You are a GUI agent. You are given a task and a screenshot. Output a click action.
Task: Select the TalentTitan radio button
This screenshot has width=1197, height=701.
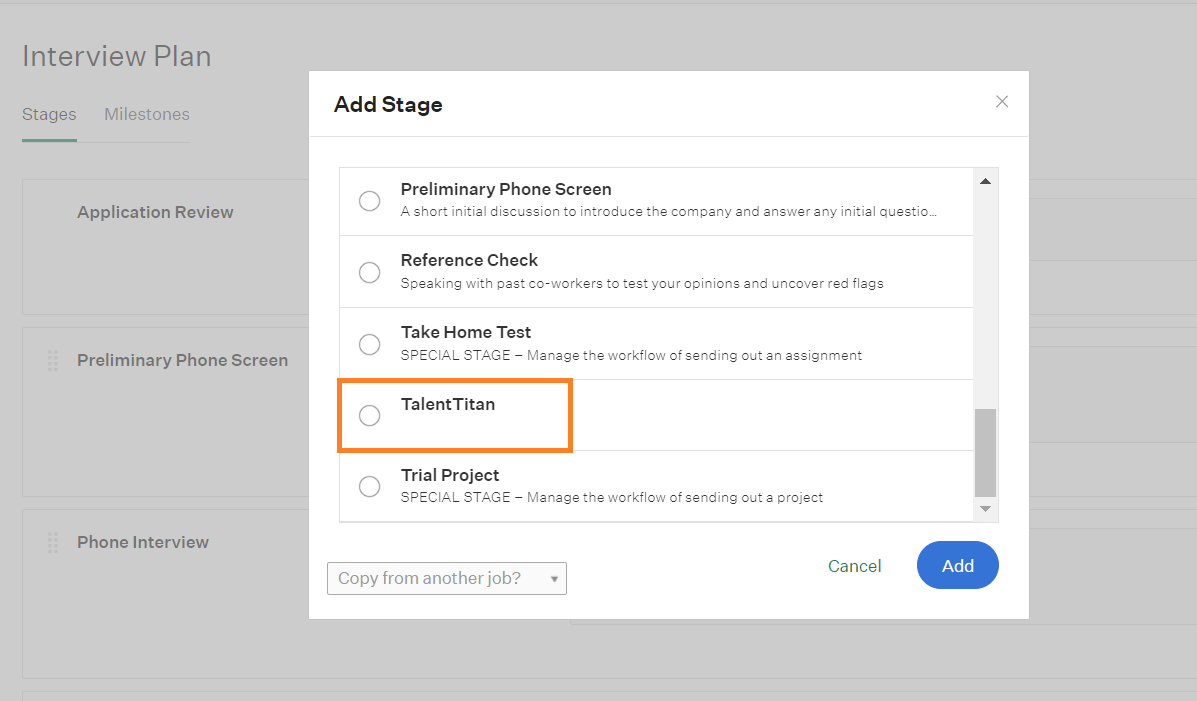[369, 415]
